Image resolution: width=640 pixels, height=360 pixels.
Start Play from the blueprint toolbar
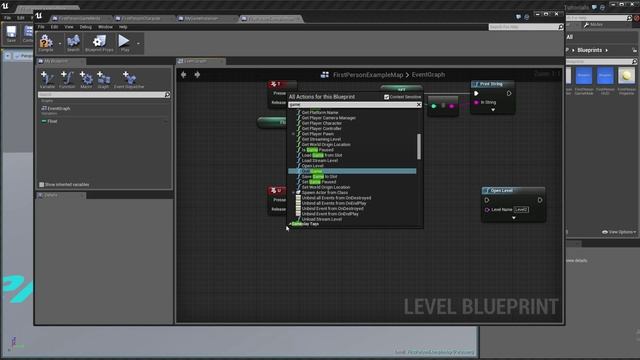(124, 42)
